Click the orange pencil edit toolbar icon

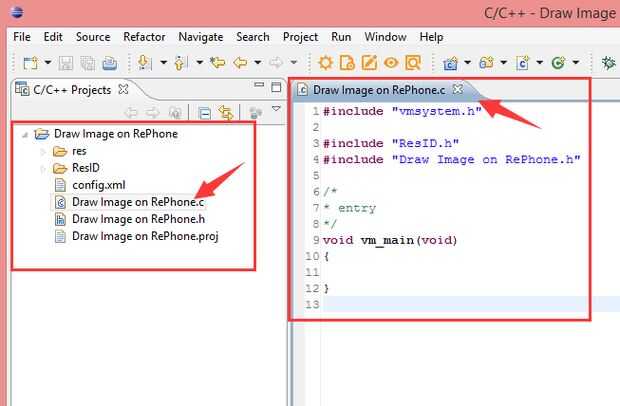coord(369,63)
